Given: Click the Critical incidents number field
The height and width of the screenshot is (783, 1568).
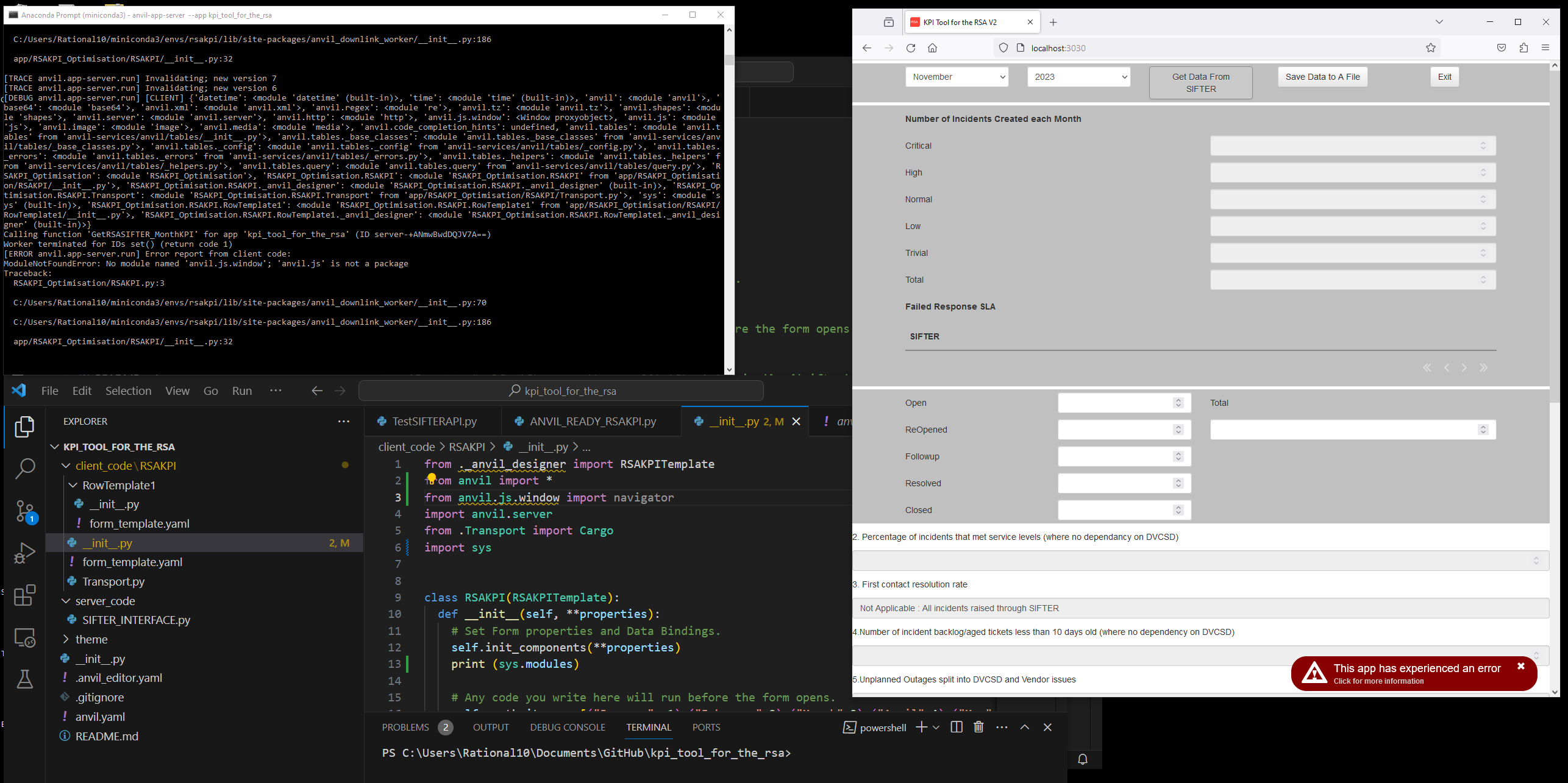Looking at the screenshot, I should click(1353, 146).
